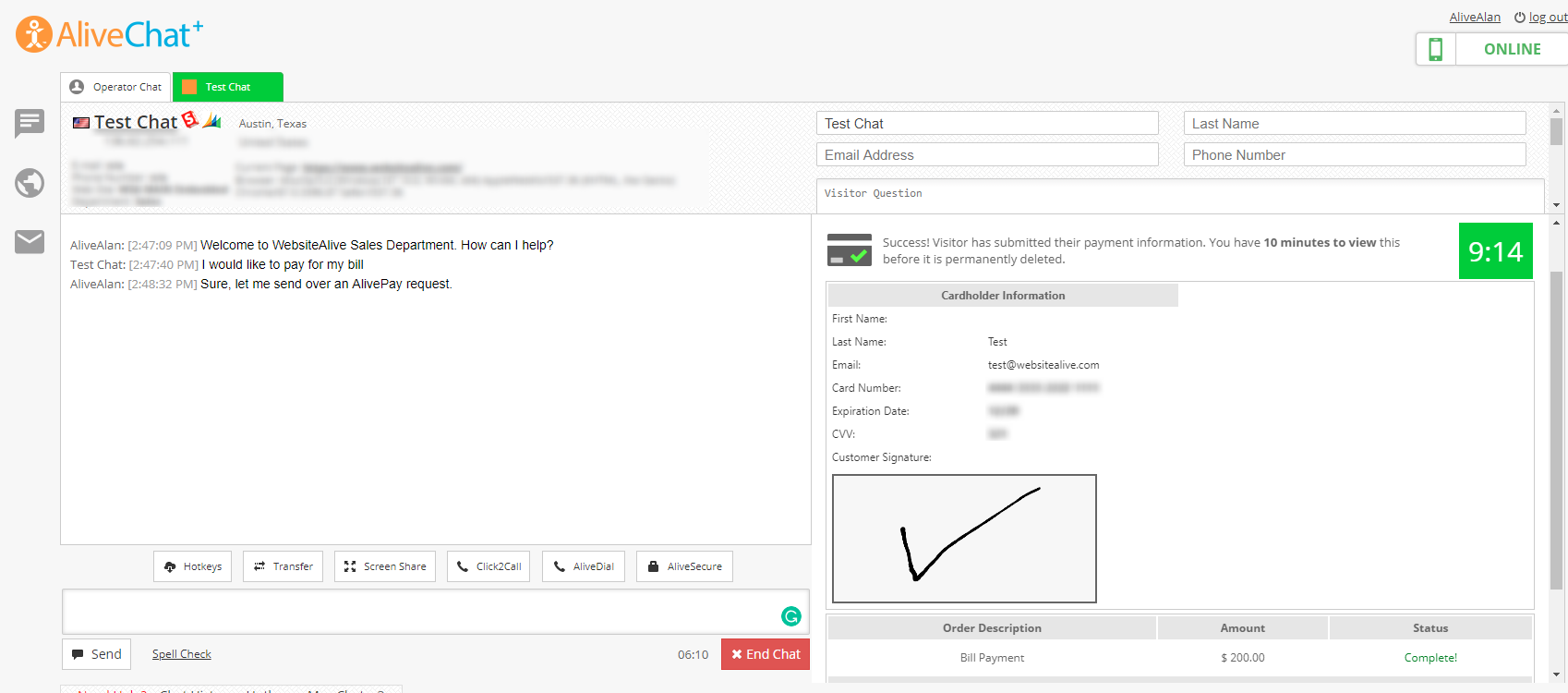Open AliveSecure
The image size is (1568, 693).
pos(684,566)
